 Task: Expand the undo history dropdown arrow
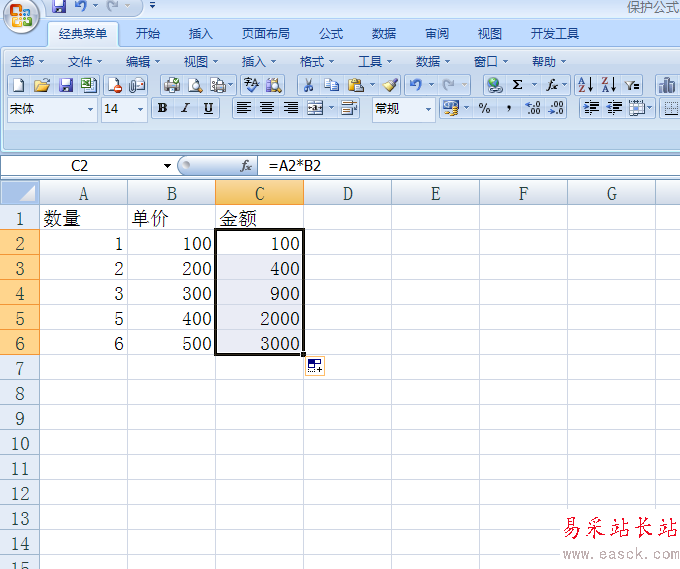point(432,85)
